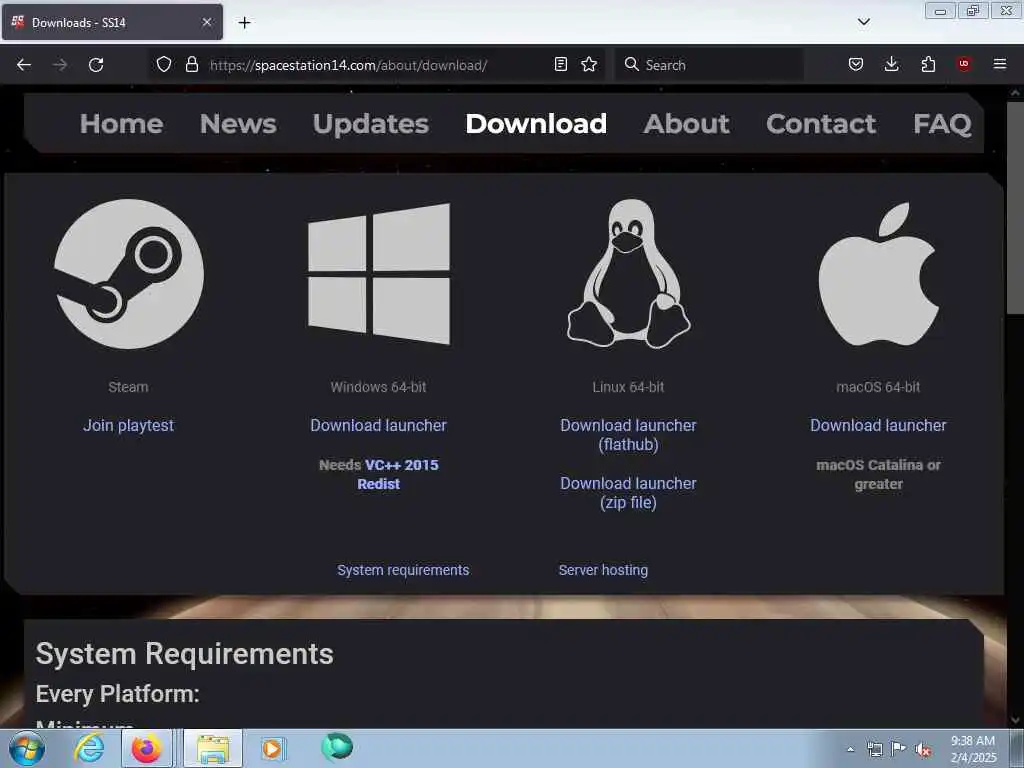Click the green round taskbar icon
This screenshot has height=768, width=1024.
pyautogui.click(x=337, y=746)
